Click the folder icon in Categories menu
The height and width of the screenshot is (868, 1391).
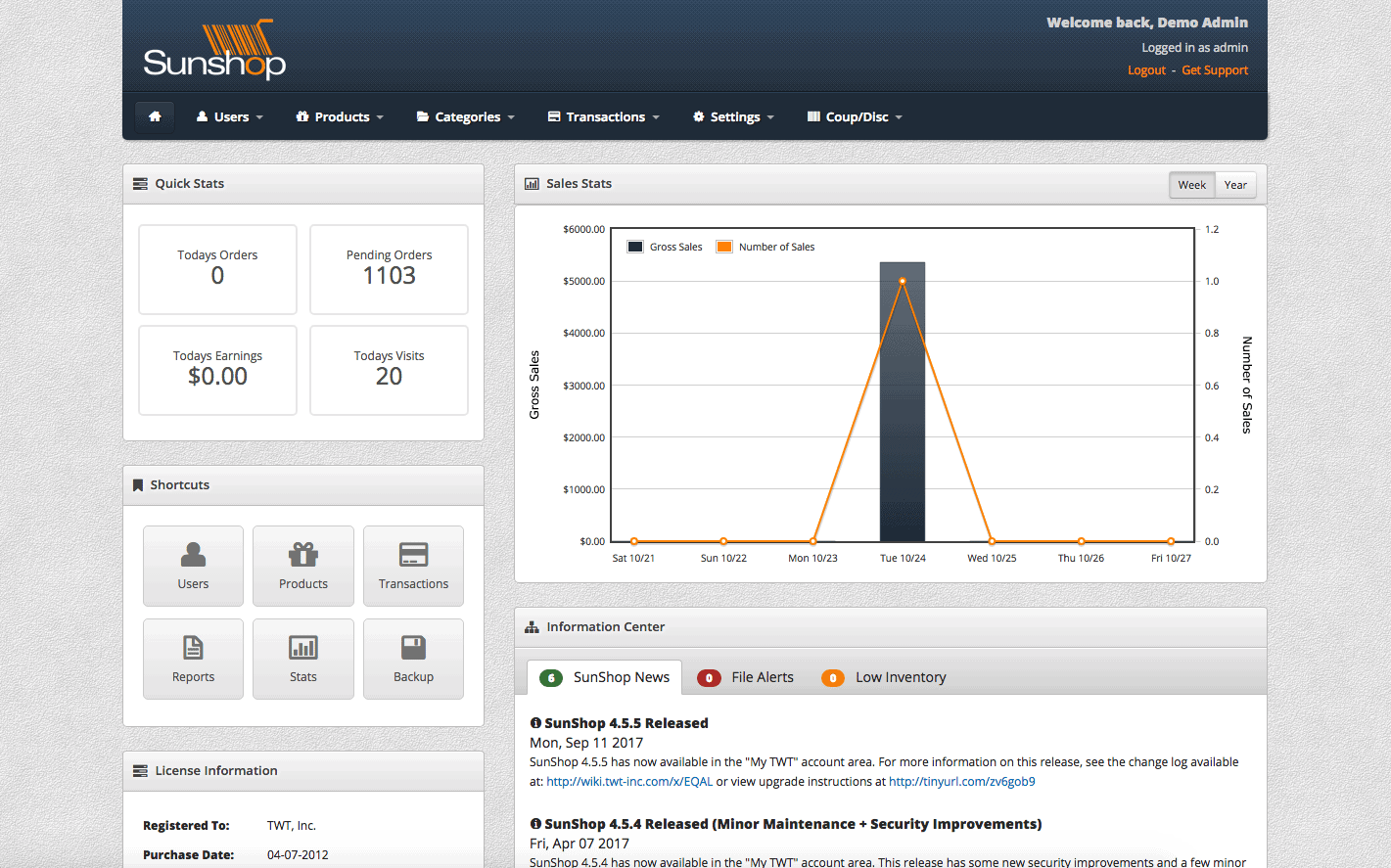(x=423, y=116)
